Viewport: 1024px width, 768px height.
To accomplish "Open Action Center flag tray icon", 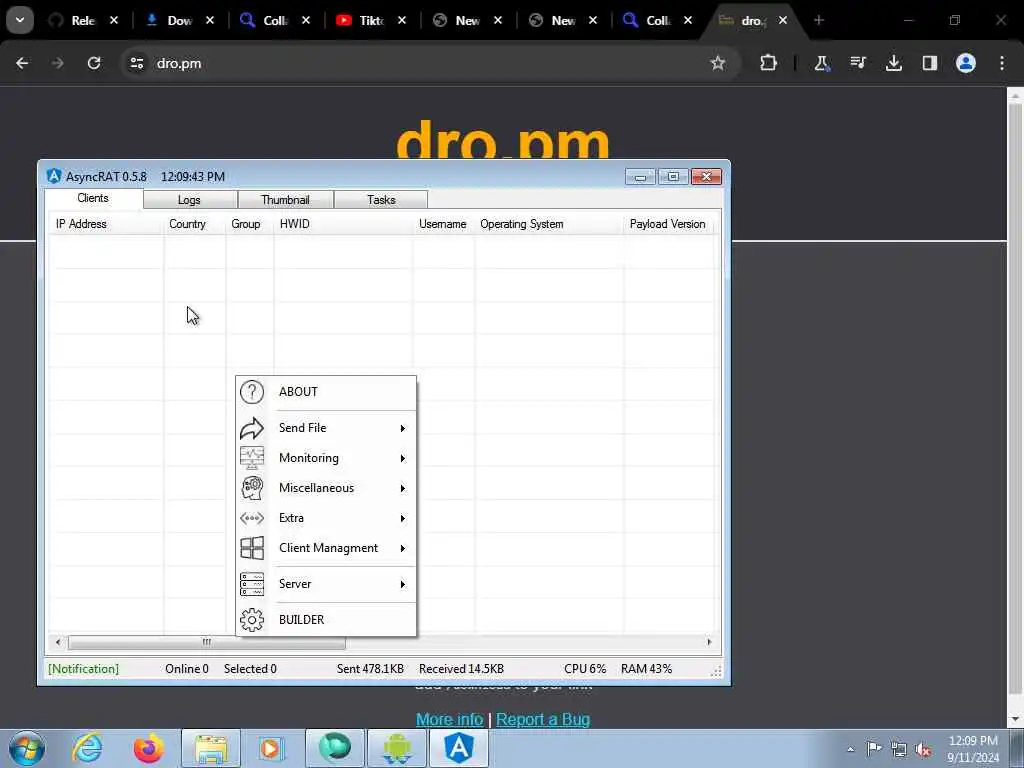I will point(874,749).
